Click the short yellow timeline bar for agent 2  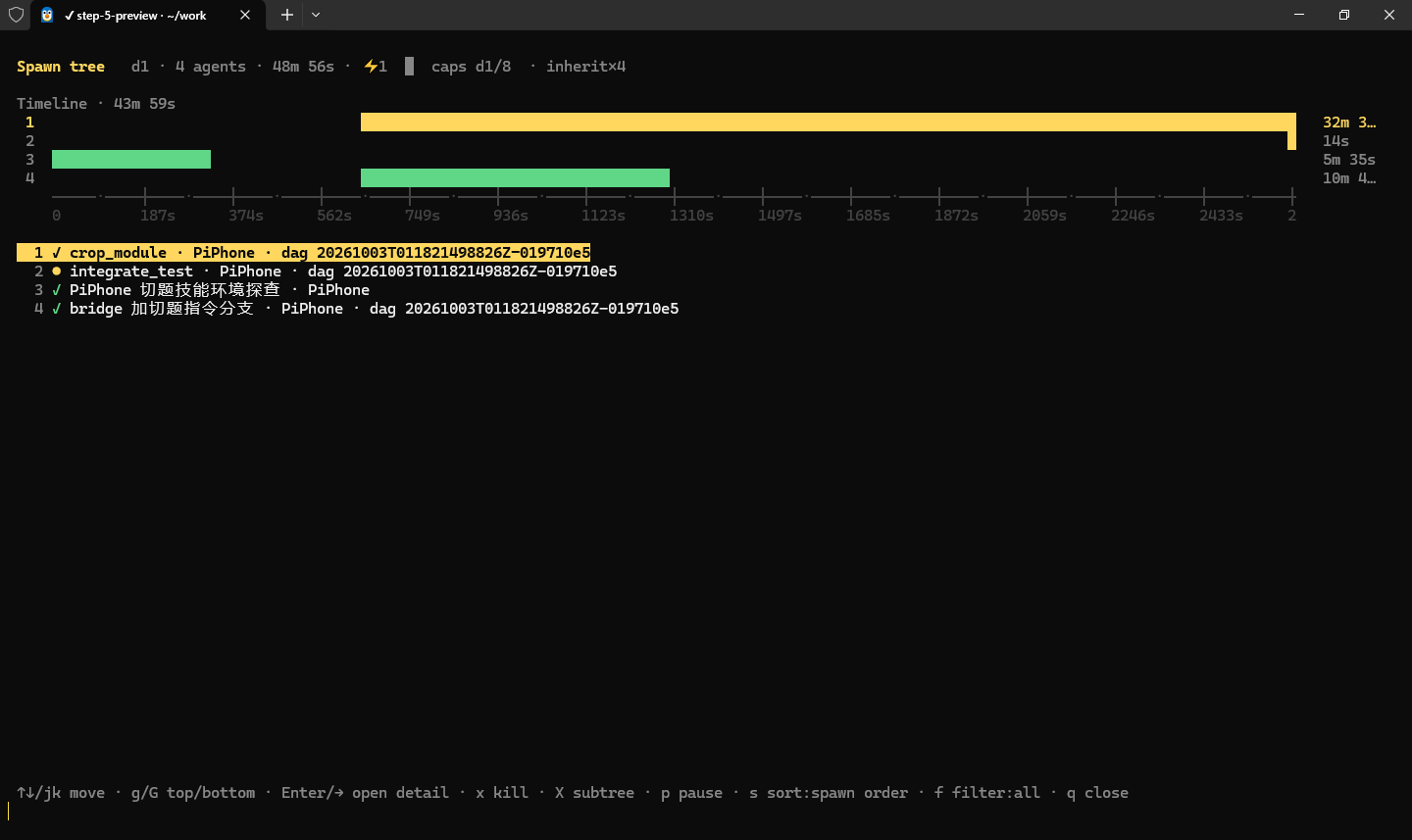pos(1291,140)
